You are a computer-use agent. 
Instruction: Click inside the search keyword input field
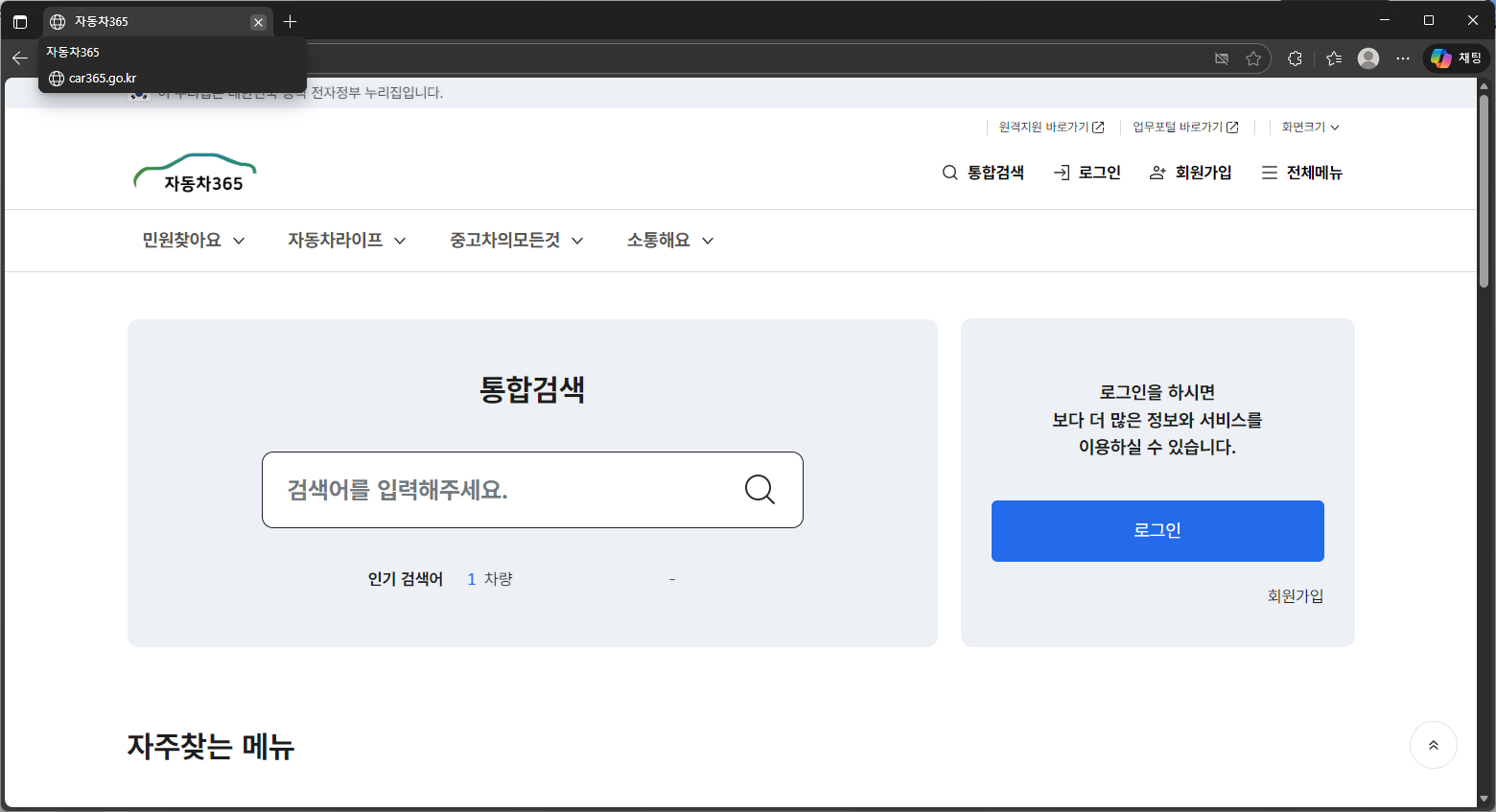tap(499, 490)
